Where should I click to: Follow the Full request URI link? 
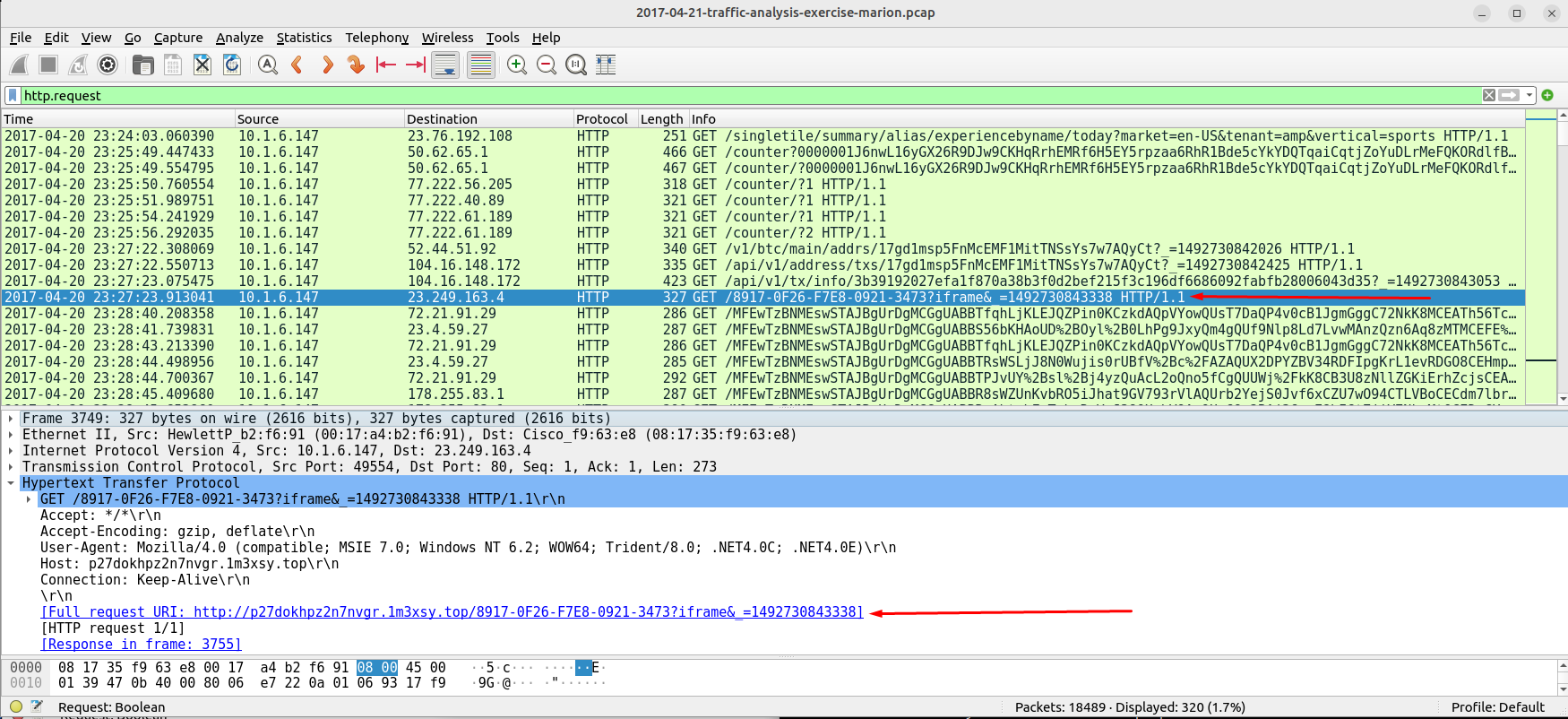452,612
